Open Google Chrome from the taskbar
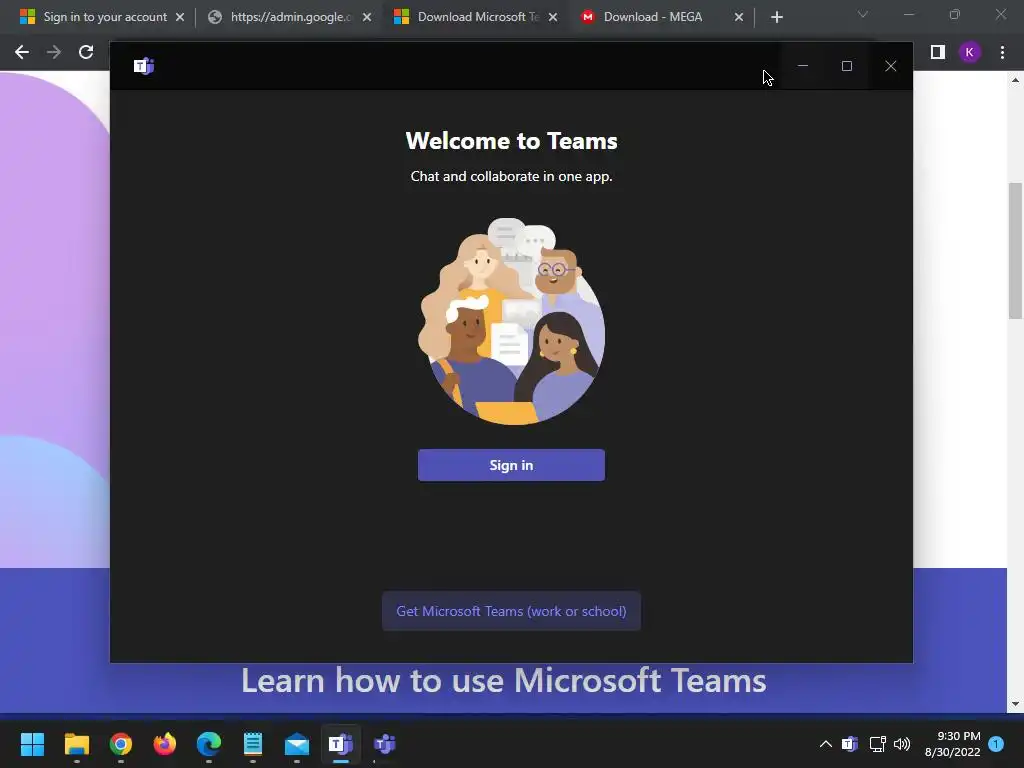This screenshot has width=1024, height=768. (x=121, y=744)
